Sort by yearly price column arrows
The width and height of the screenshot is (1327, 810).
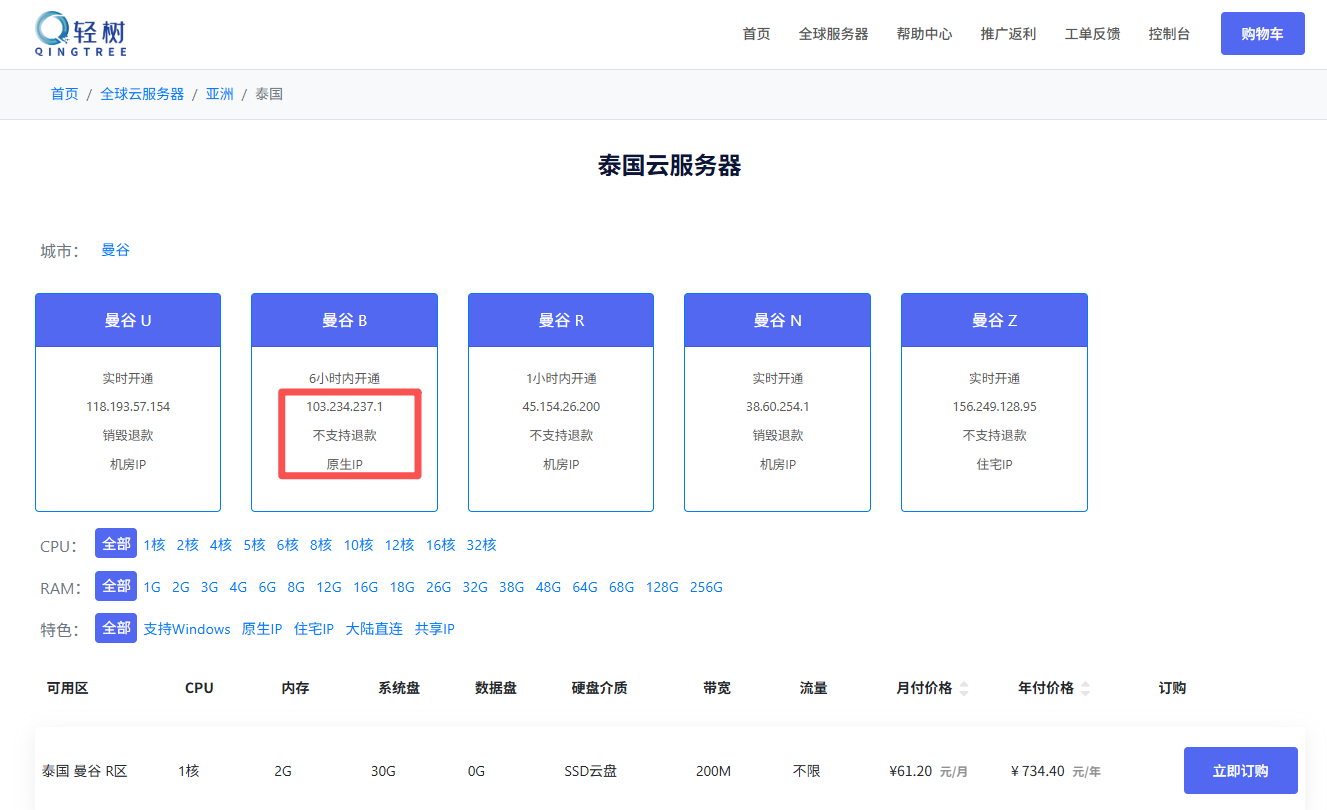pyautogui.click(x=1086, y=688)
